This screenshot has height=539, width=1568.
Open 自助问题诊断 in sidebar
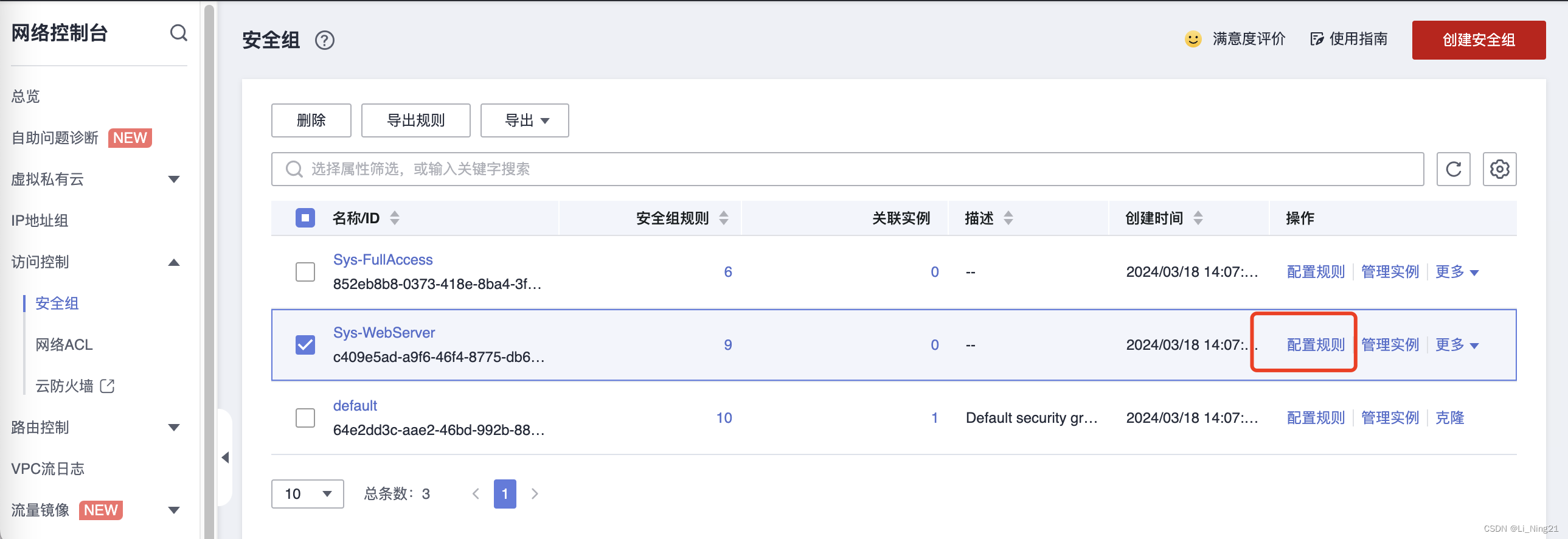(55, 137)
